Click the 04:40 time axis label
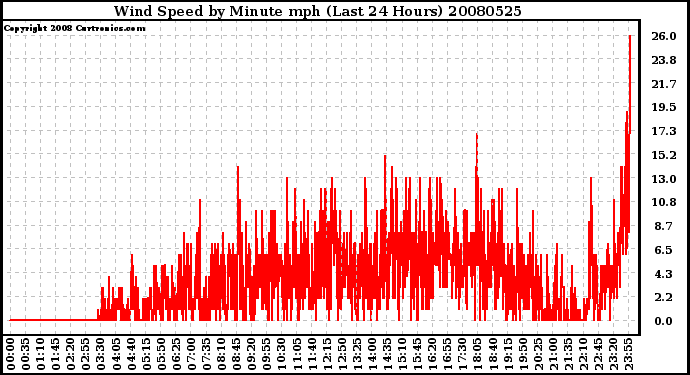 [131, 354]
